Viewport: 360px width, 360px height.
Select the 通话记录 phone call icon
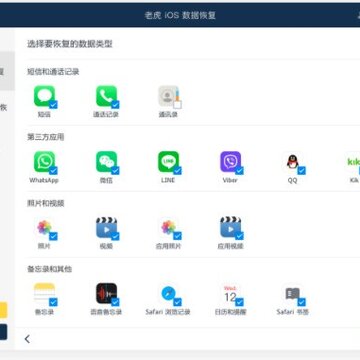pyautogui.click(x=106, y=96)
